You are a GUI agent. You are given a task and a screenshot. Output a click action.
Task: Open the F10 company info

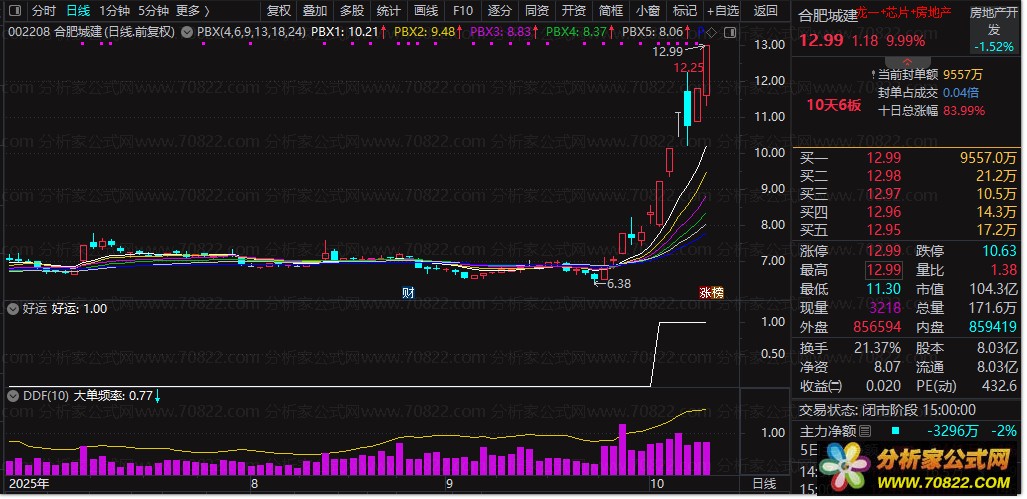(462, 10)
